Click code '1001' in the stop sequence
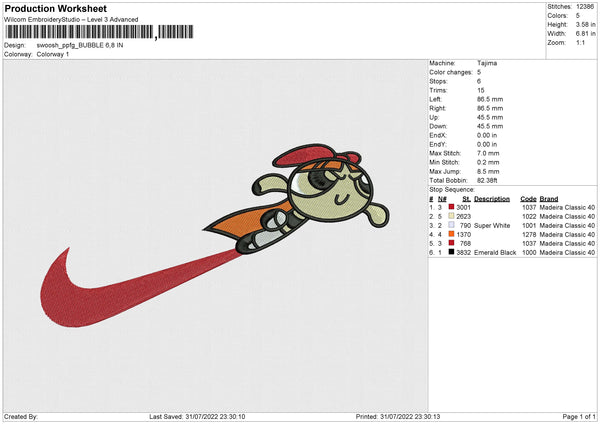600x424 pixels. [529, 225]
